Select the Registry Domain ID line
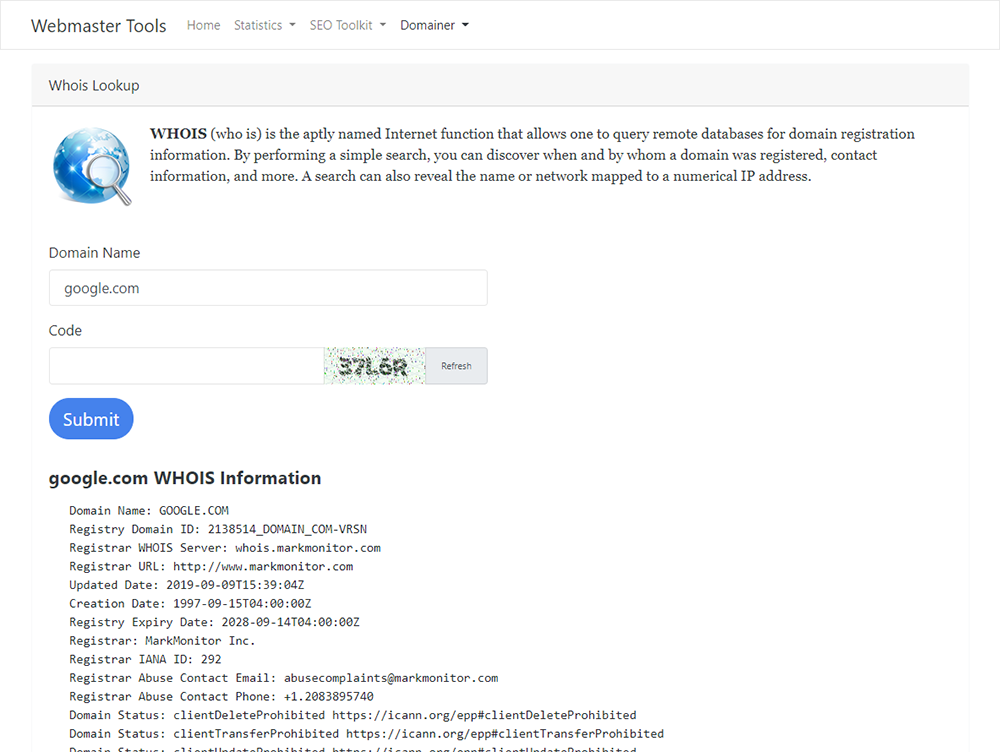Image resolution: width=1000 pixels, height=752 pixels. 218,529
